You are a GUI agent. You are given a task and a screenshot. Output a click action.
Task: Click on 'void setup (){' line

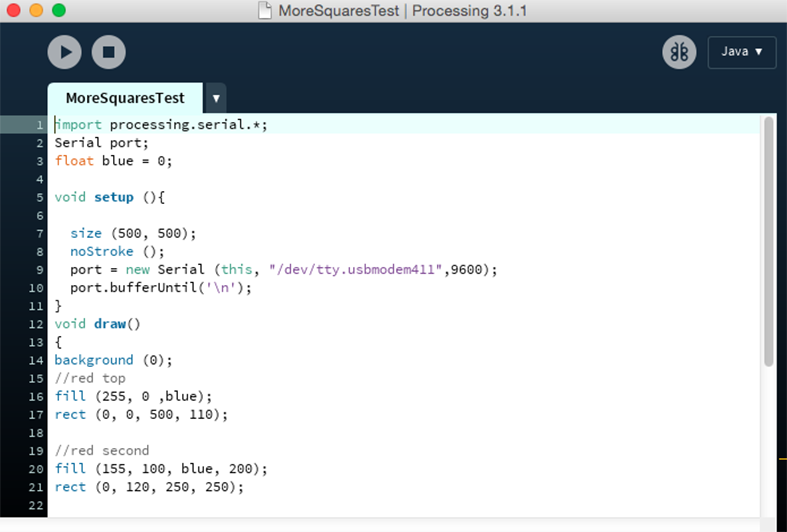tap(109, 197)
